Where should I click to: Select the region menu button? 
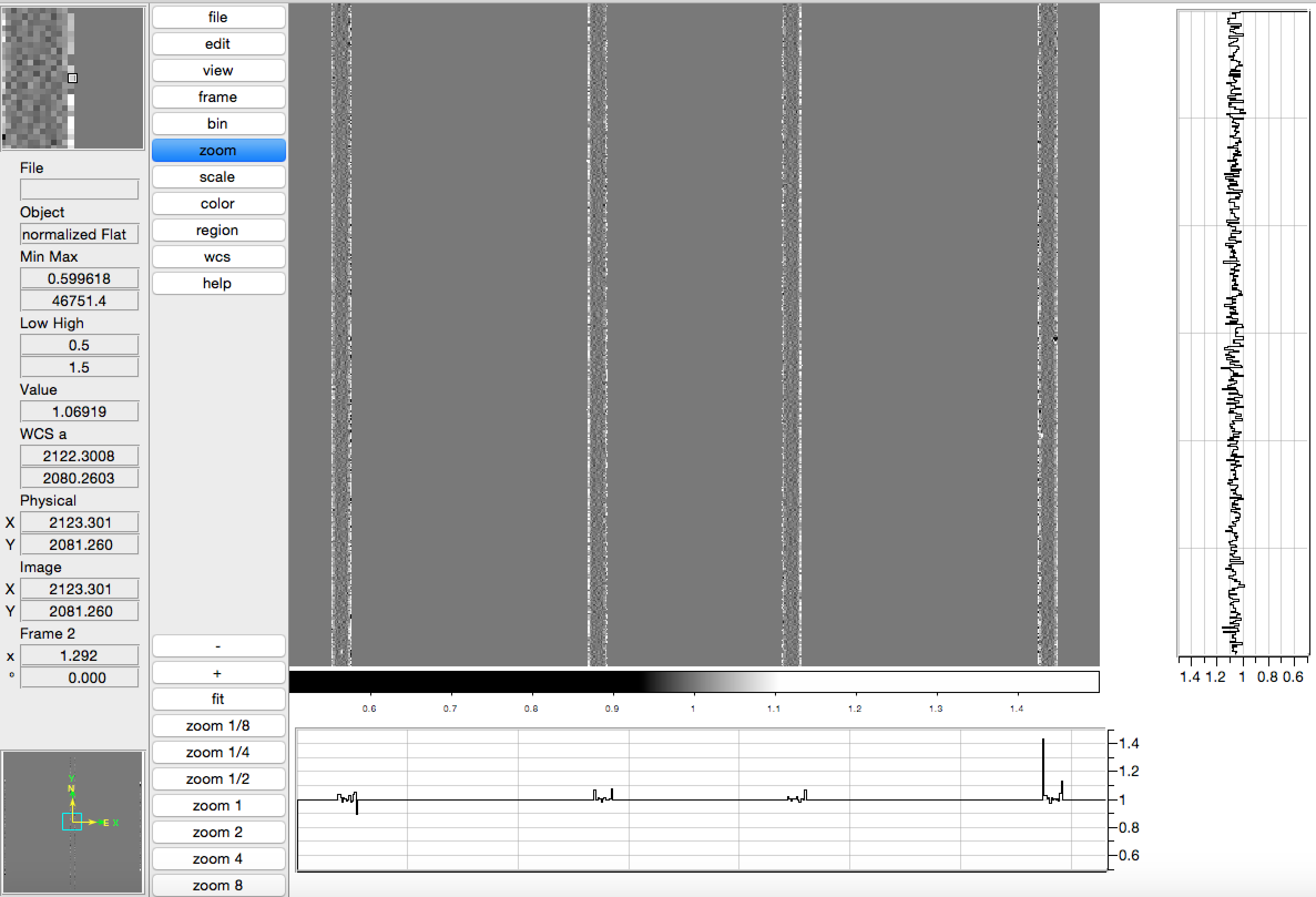(x=218, y=230)
